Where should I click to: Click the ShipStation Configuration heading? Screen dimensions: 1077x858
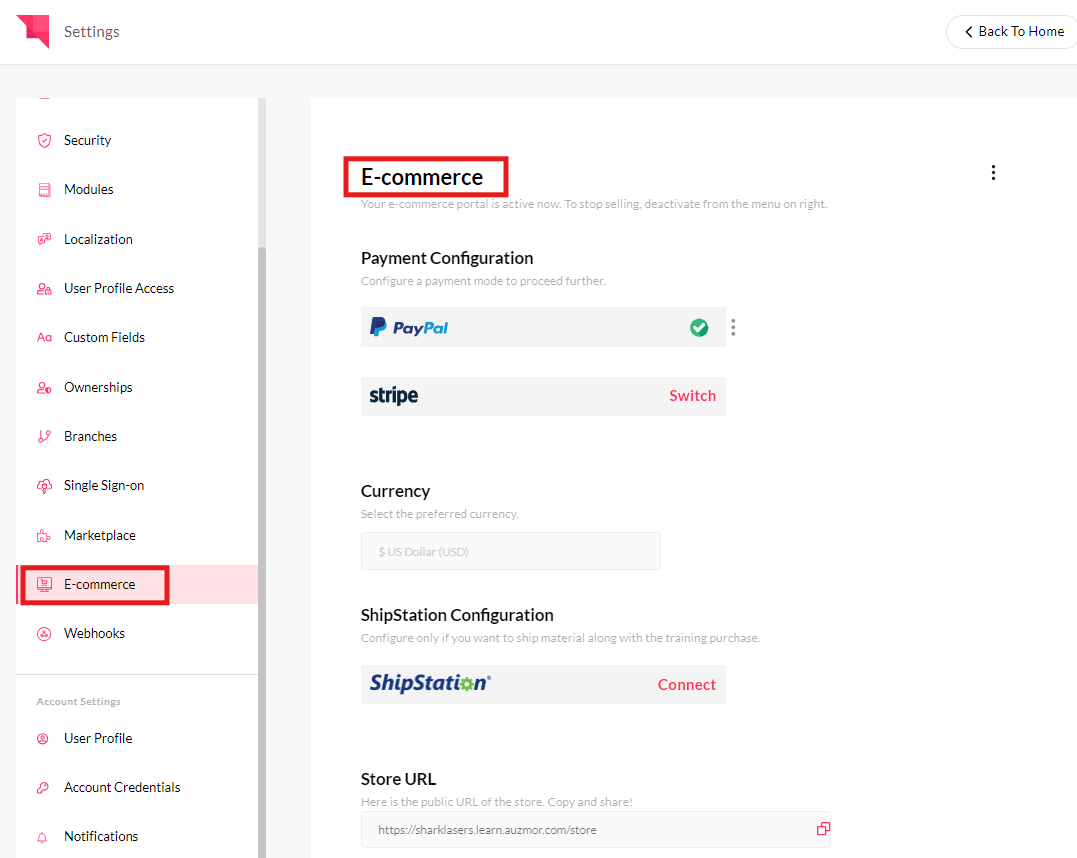click(x=457, y=615)
